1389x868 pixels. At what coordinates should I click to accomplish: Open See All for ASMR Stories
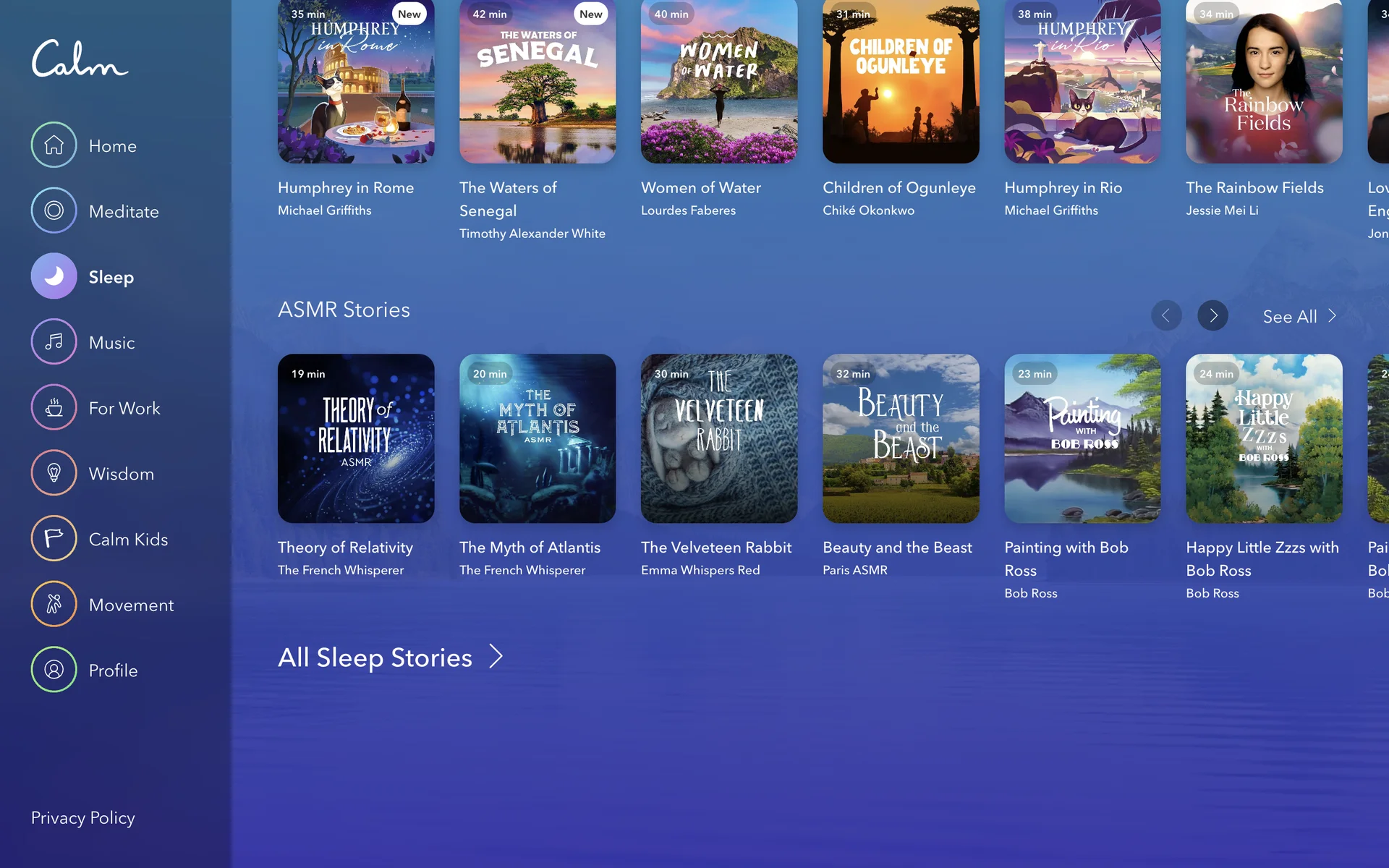[1299, 316]
